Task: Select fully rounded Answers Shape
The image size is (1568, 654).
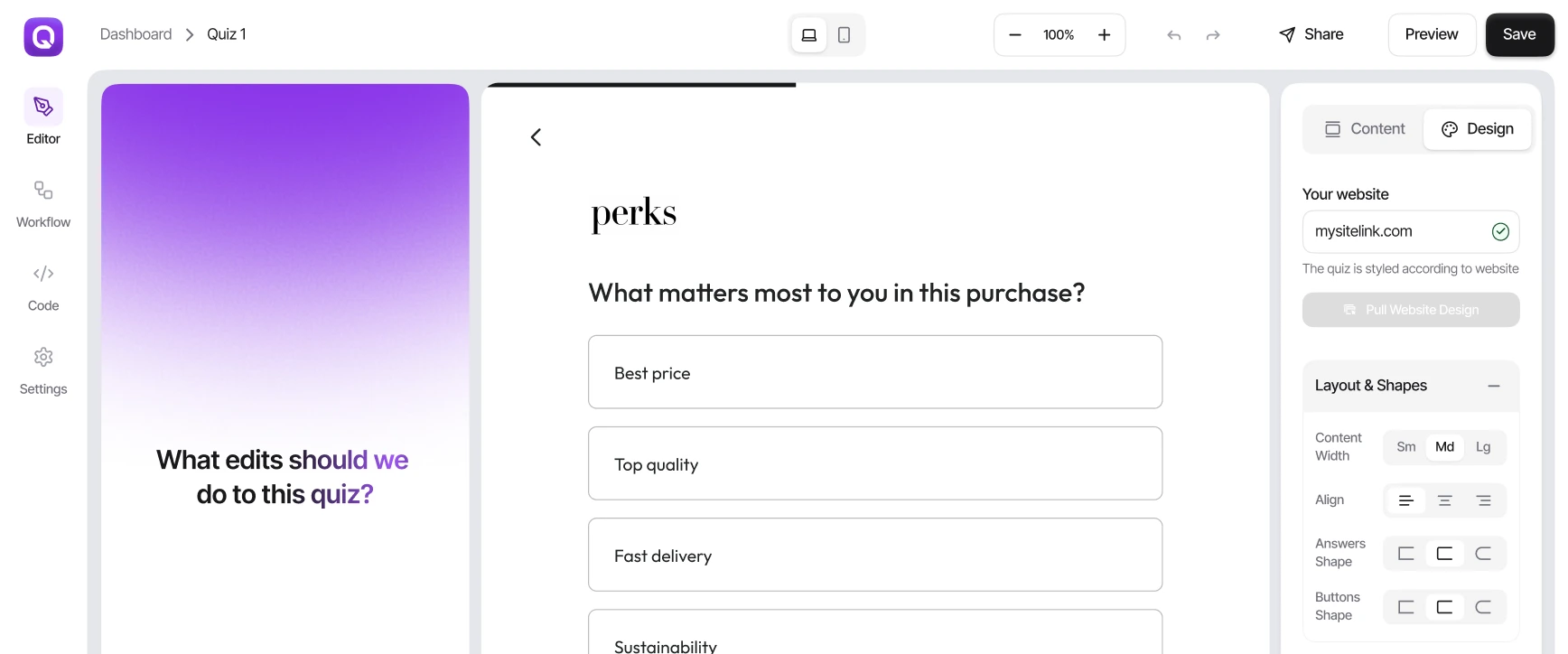Action: click(1483, 554)
